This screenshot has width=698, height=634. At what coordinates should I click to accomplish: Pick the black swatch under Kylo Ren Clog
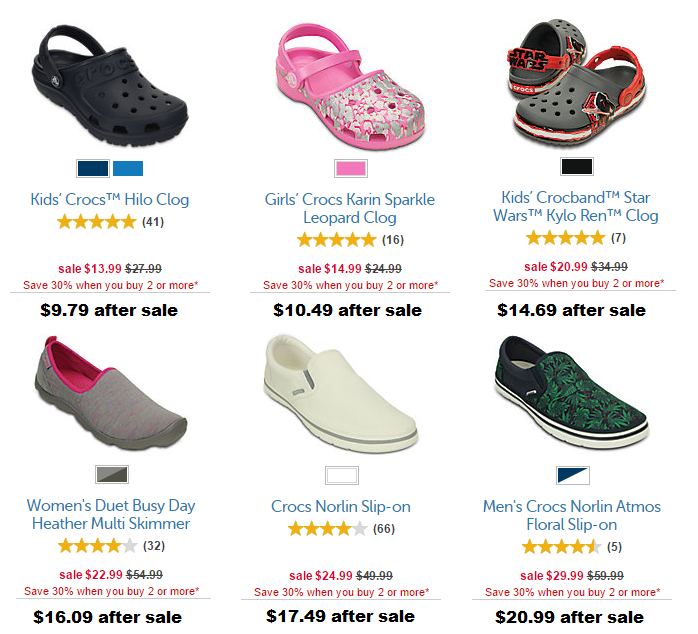577,167
